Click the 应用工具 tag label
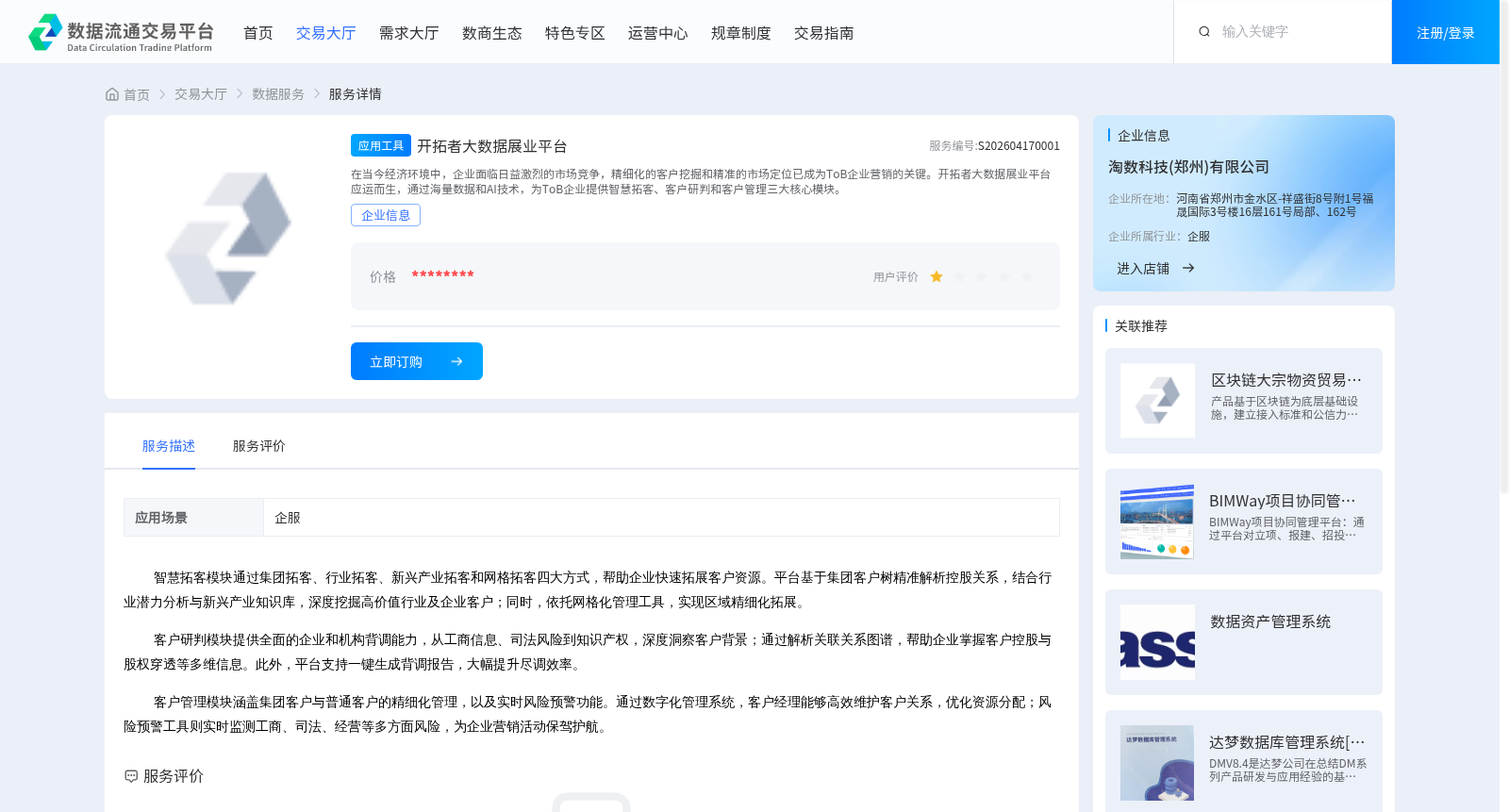 point(381,145)
